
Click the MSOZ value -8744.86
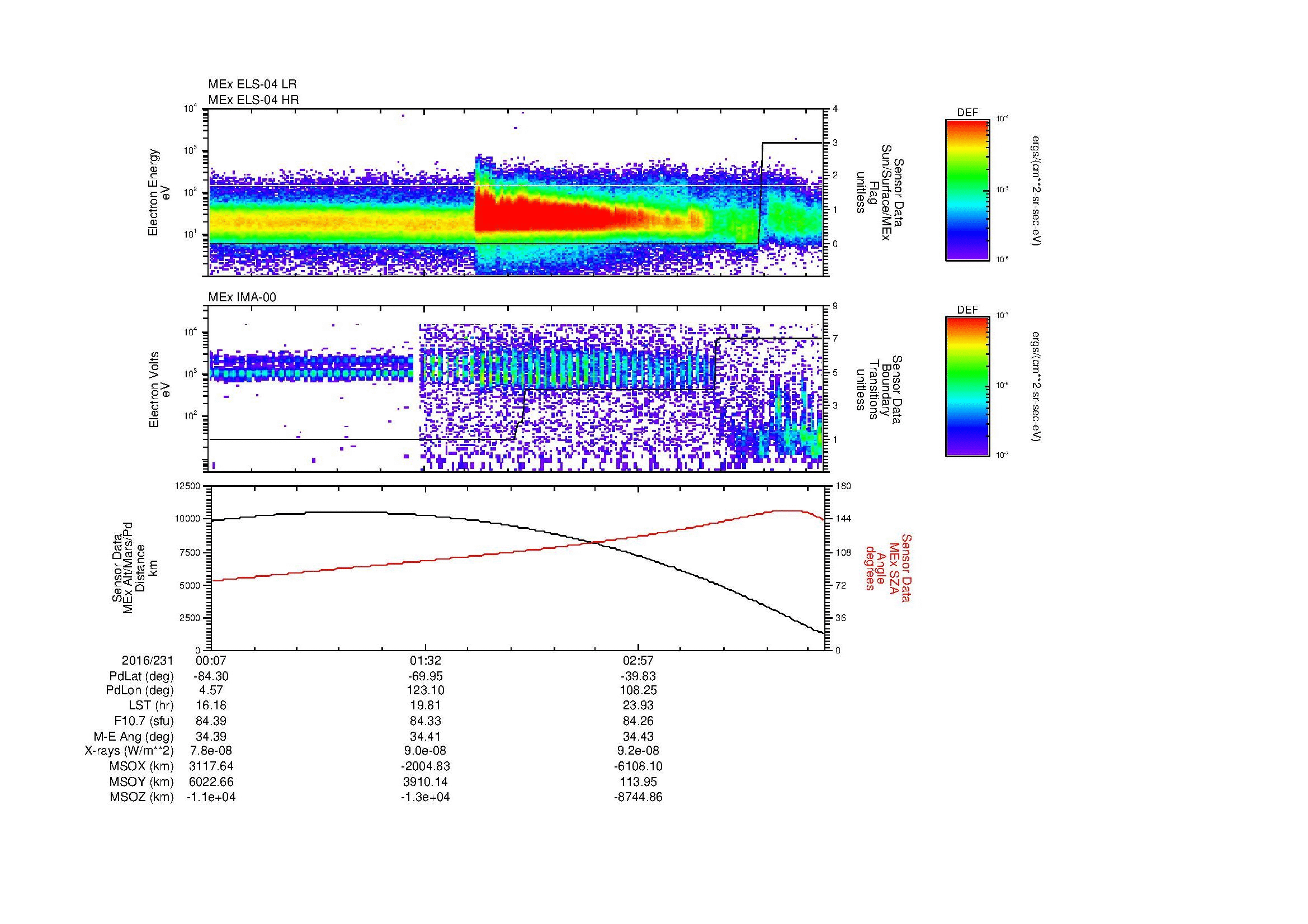pyautogui.click(x=638, y=798)
